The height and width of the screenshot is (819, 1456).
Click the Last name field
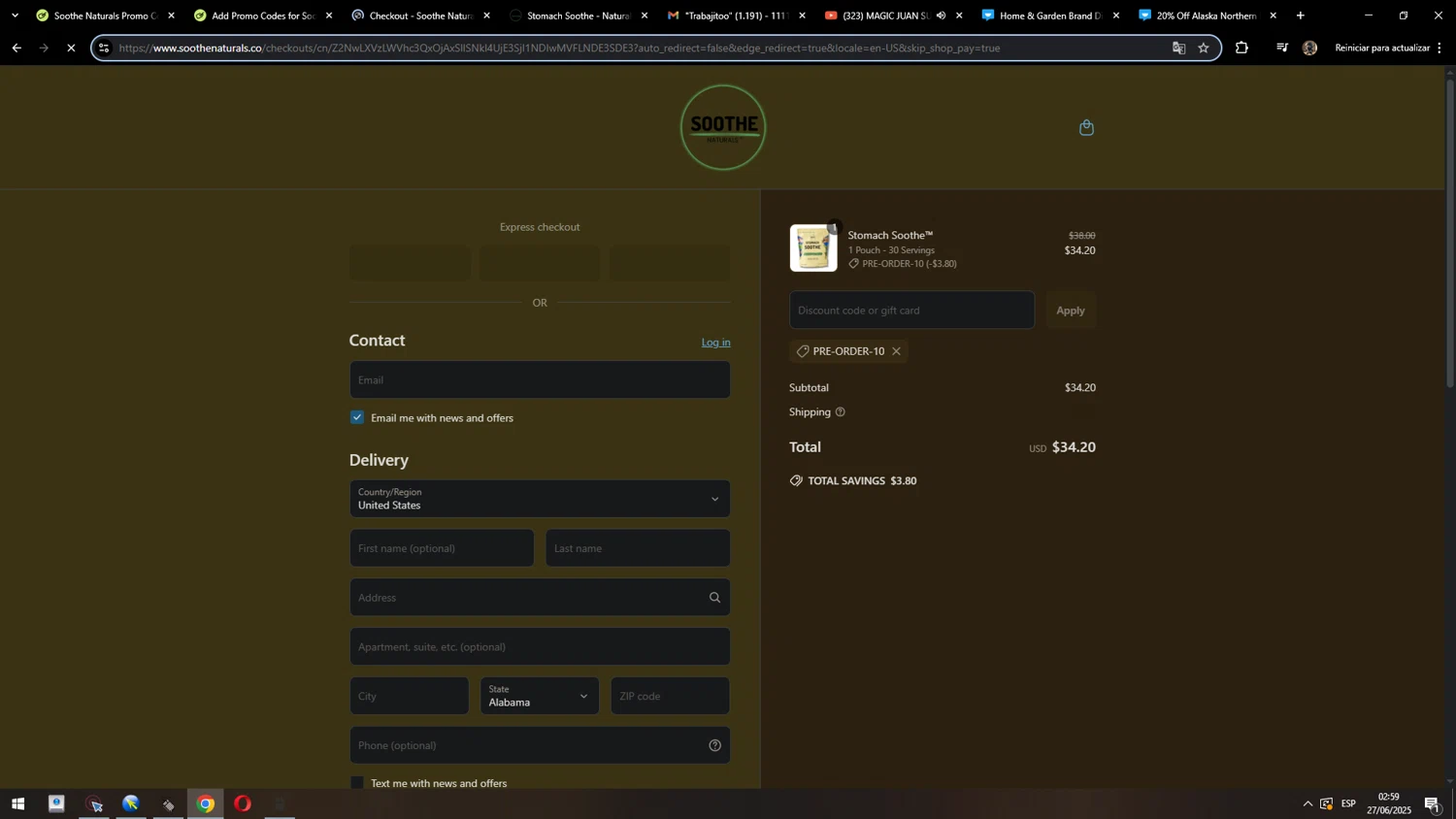coord(638,548)
